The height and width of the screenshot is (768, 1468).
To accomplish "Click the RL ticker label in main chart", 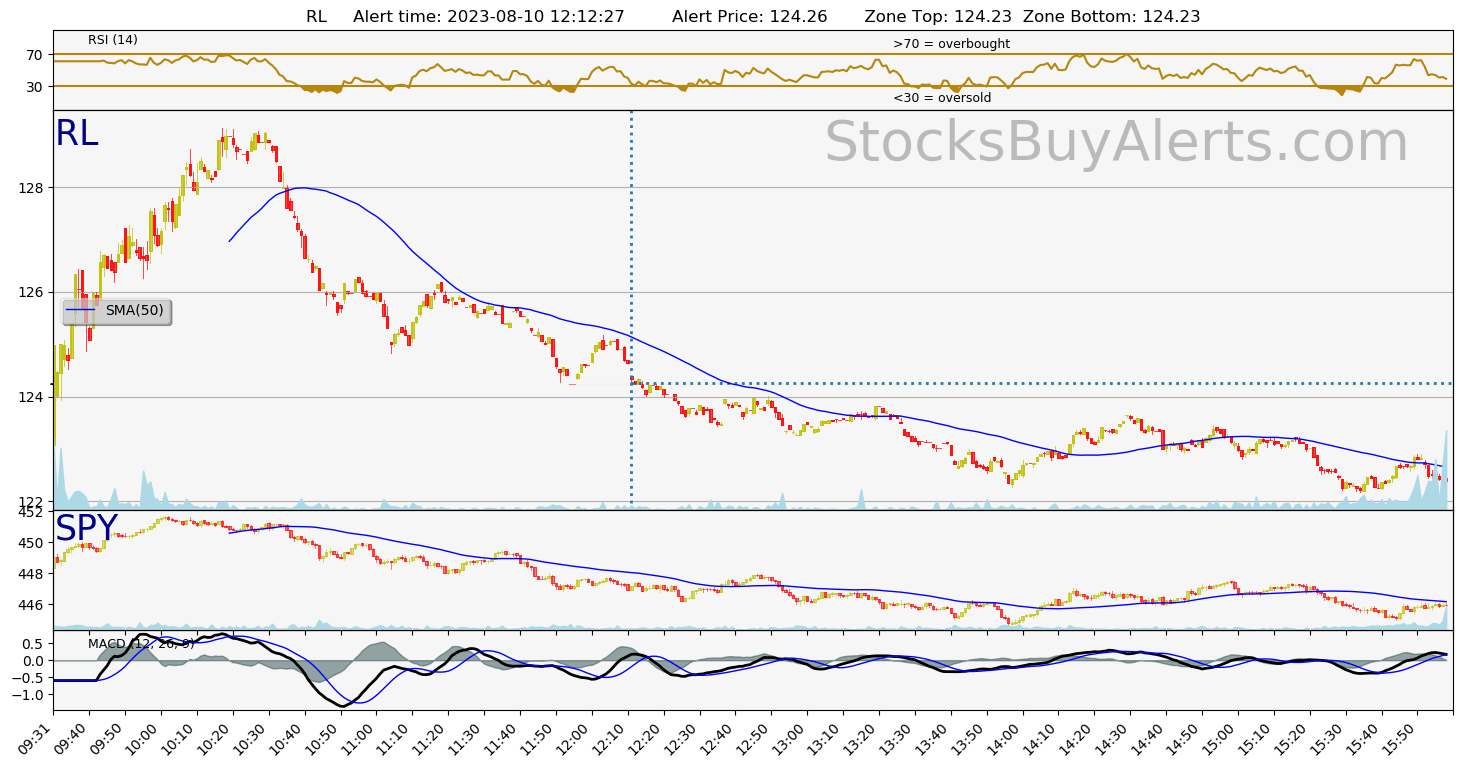I will coord(77,134).
